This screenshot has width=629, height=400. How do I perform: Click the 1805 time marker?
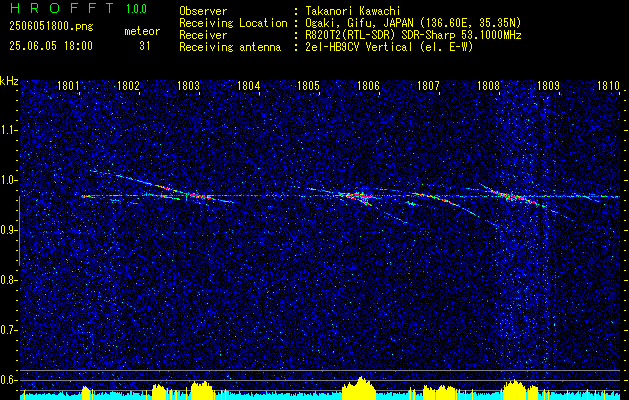[308, 86]
